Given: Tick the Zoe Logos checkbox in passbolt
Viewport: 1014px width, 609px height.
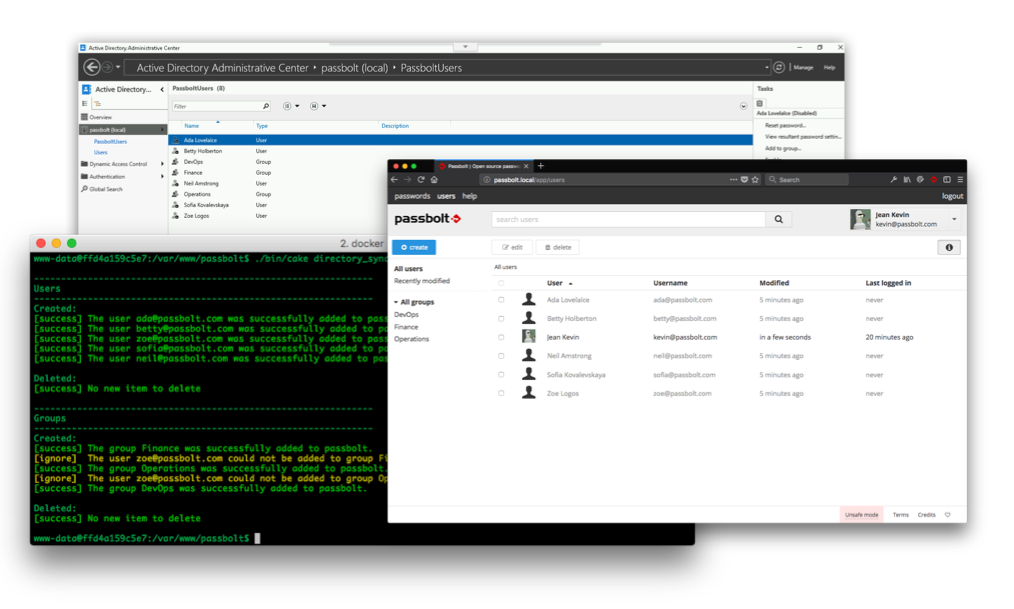Looking at the screenshot, I should click(x=501, y=393).
